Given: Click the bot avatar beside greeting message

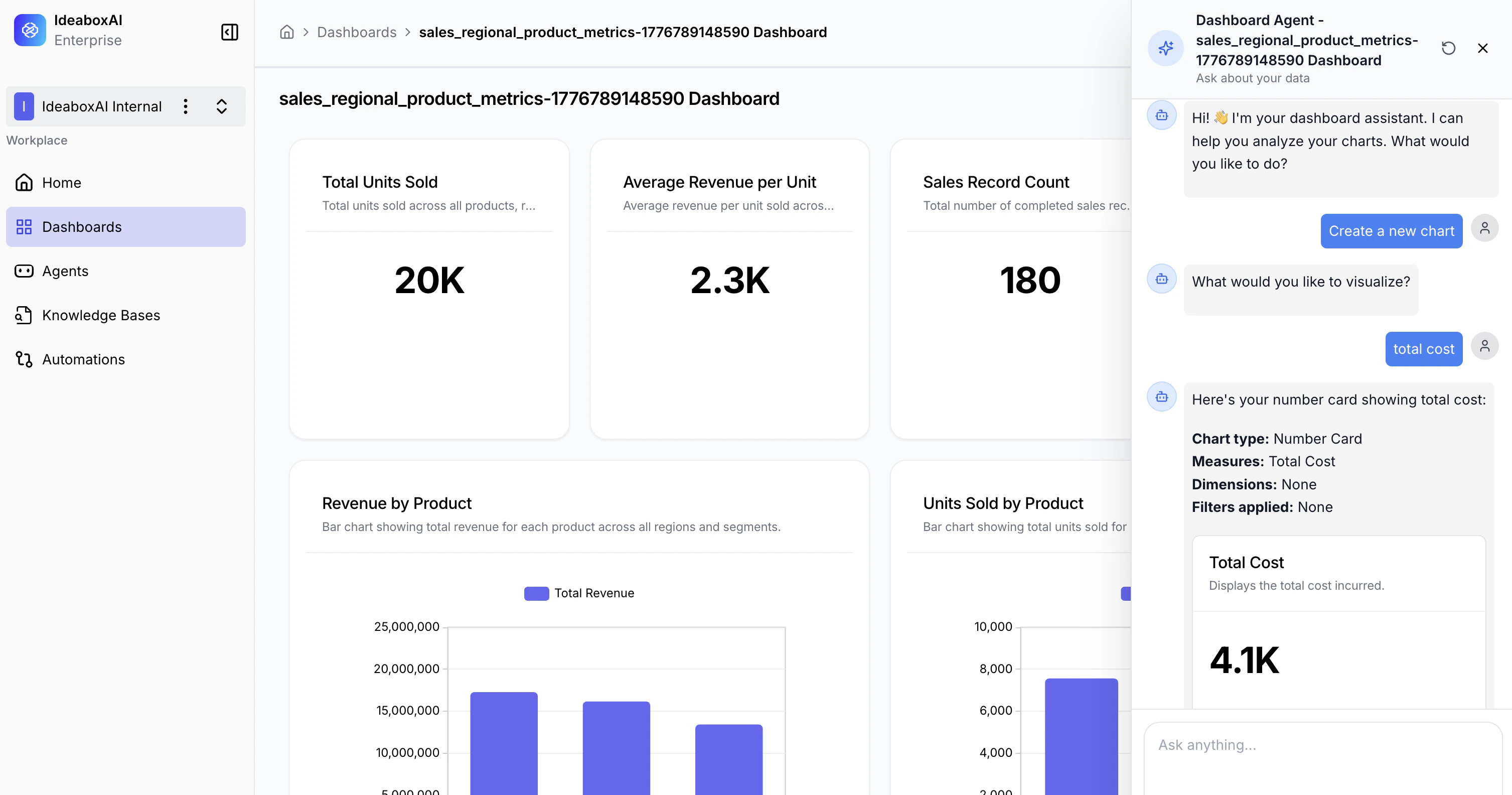Looking at the screenshot, I should (x=1161, y=115).
